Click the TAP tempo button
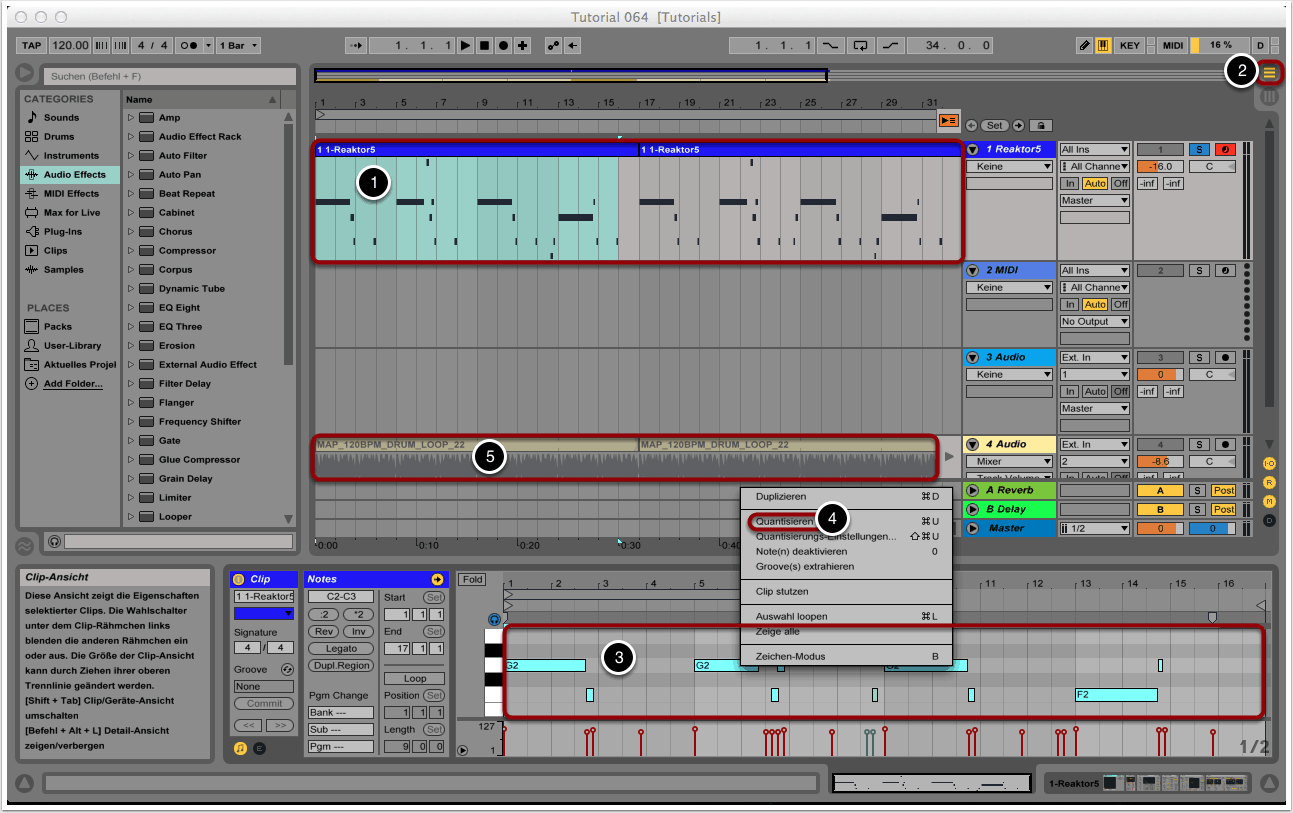Screen dimensions: 1293x813 pyautogui.click(x=32, y=46)
